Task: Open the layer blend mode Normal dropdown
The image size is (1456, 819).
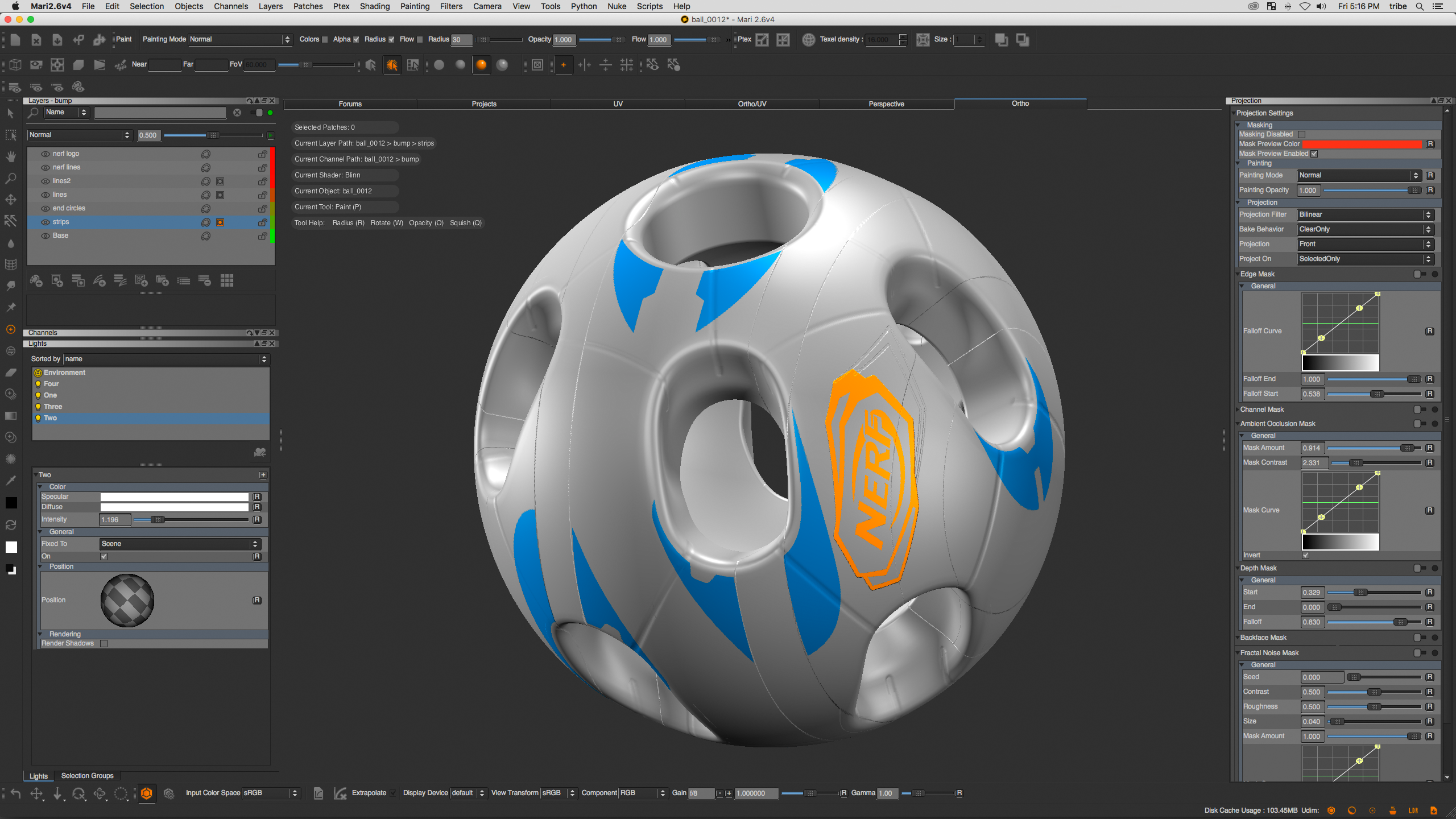Action: coord(80,135)
